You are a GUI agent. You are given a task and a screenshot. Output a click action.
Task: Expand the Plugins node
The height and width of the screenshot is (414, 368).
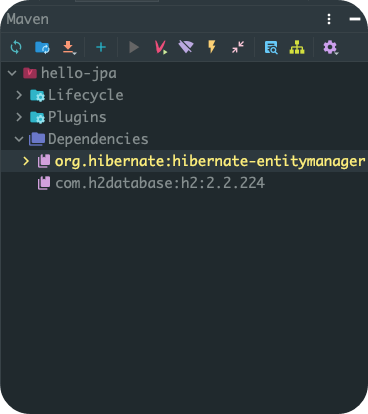click(19, 117)
